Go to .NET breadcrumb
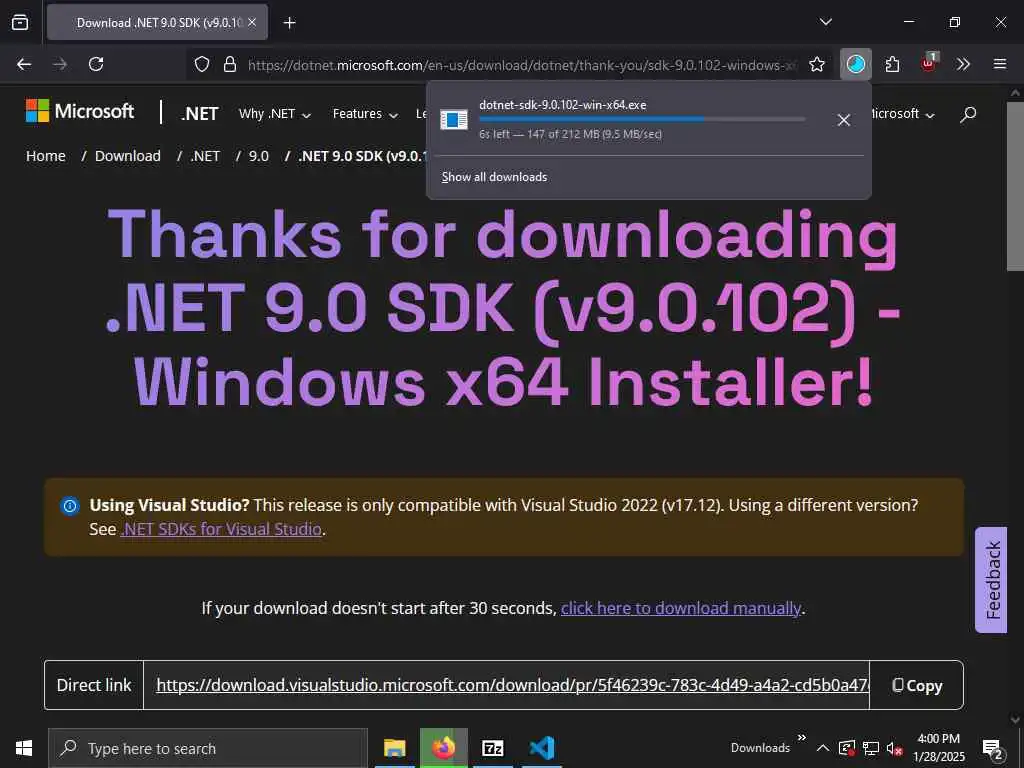The height and width of the screenshot is (768, 1024). pyautogui.click(x=205, y=156)
